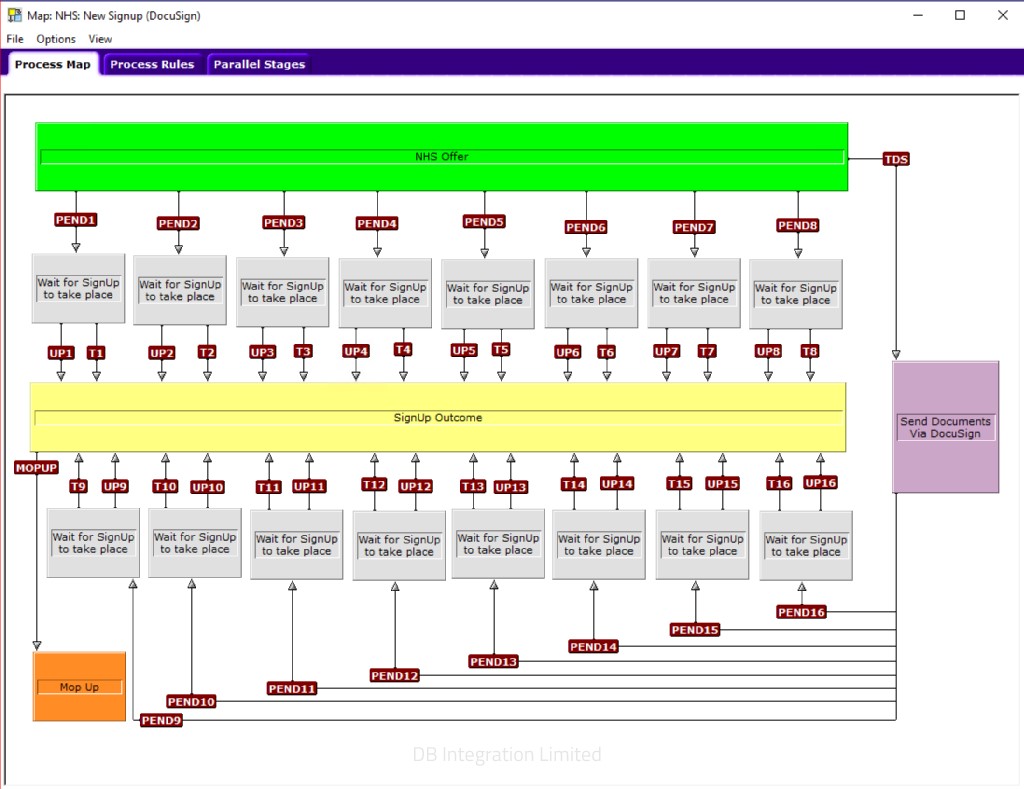Switch to the Process Rules tab
This screenshot has height=789, width=1024.
152,65
